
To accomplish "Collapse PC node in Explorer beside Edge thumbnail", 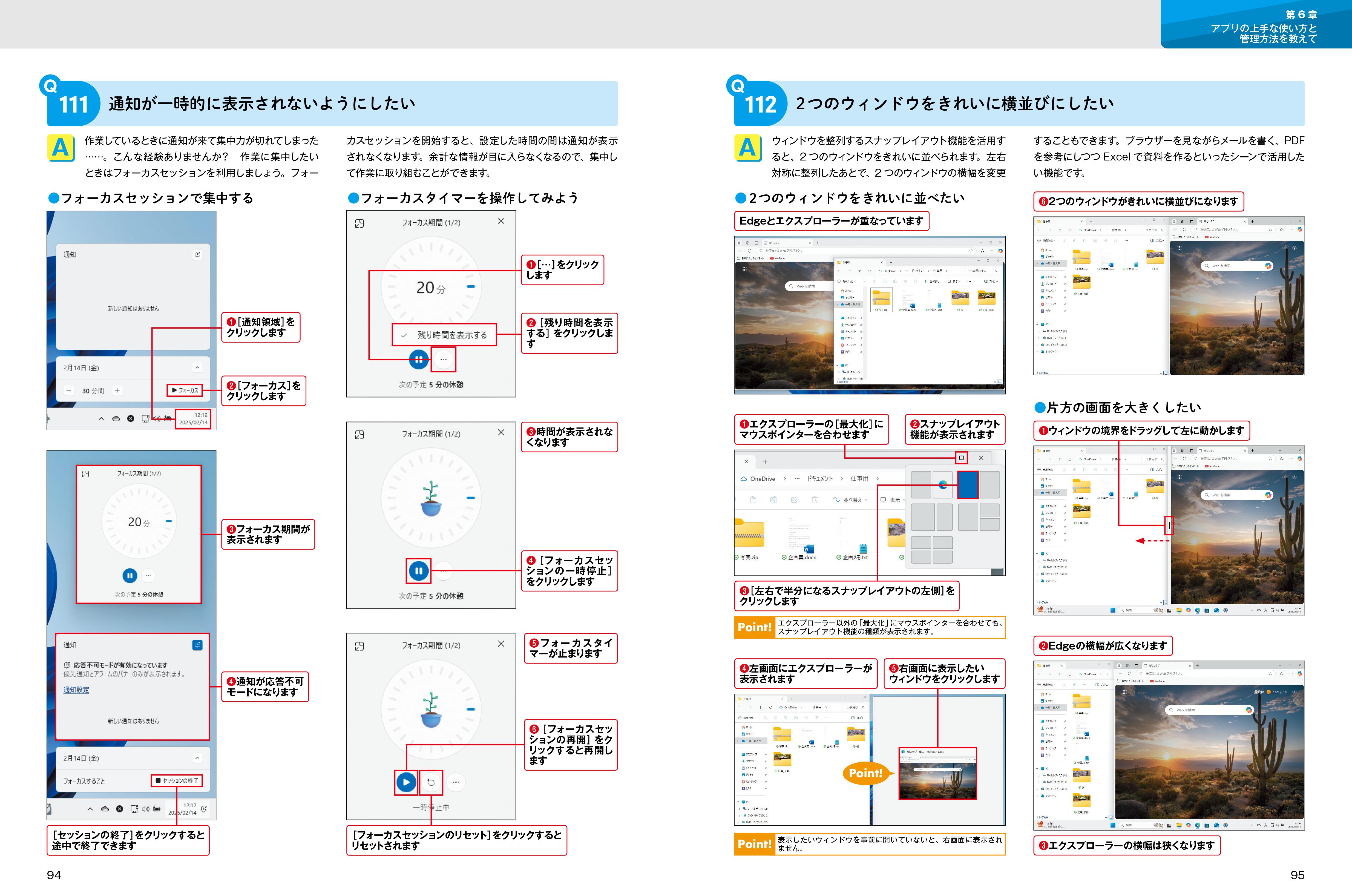I will [x=738, y=802].
